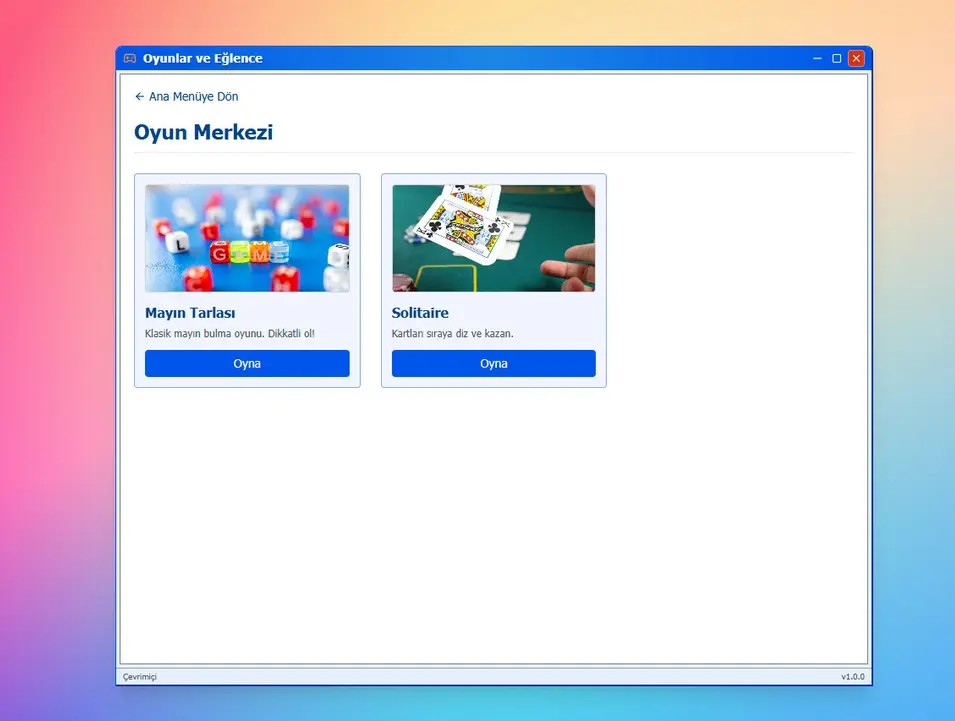This screenshot has width=955, height=721.
Task: Click the v1.0.0 version label
Action: 852,677
